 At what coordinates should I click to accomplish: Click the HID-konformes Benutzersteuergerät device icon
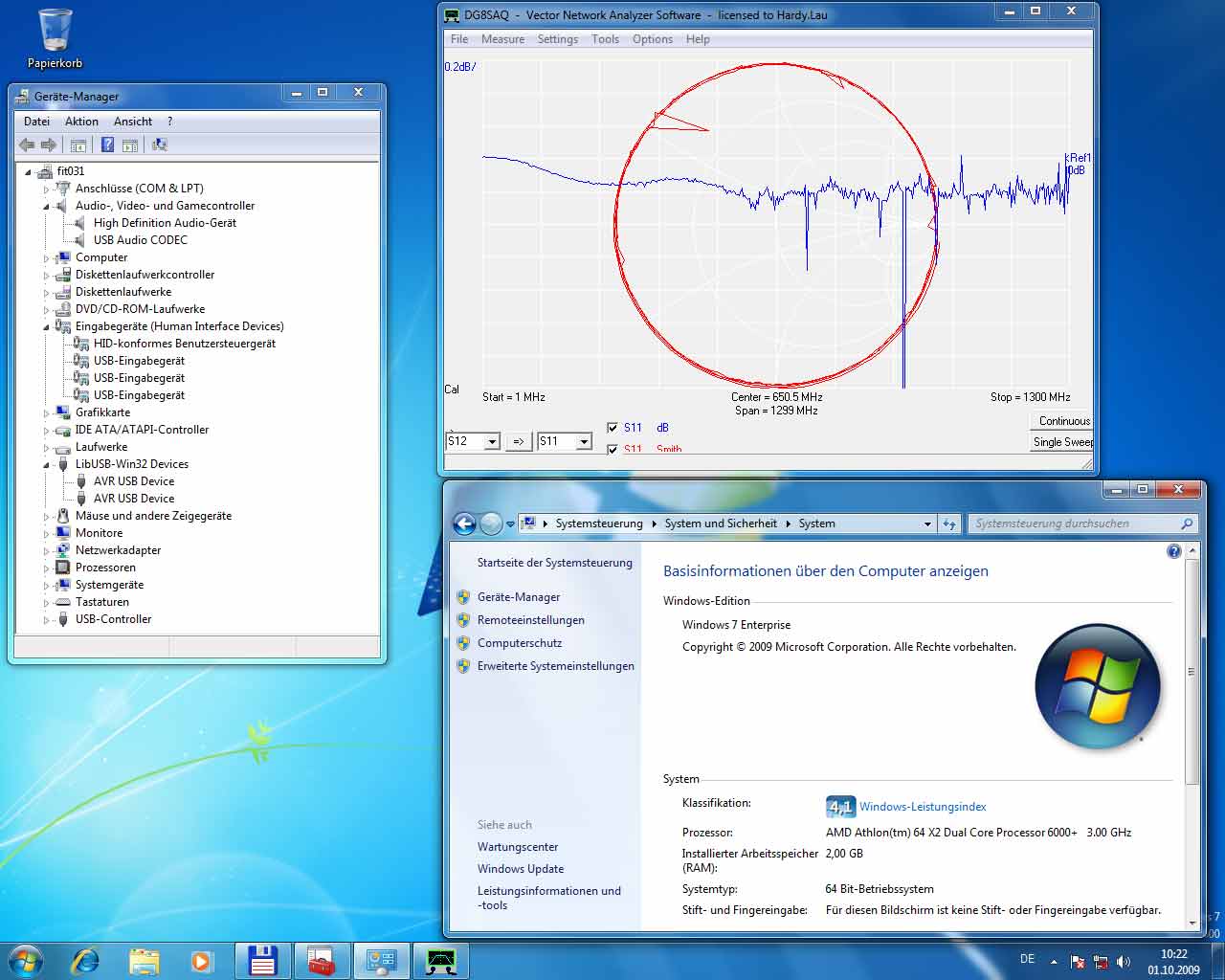[81, 344]
